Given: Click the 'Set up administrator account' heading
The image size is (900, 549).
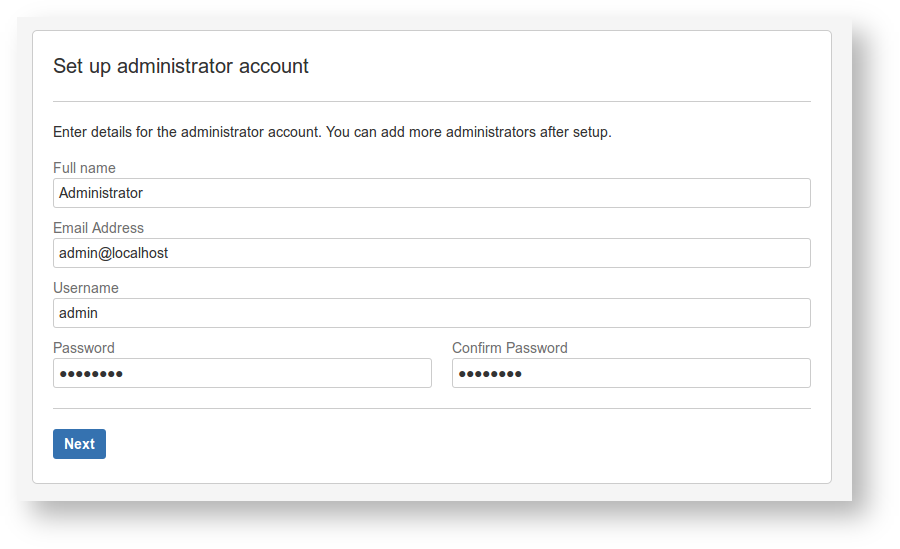Looking at the screenshot, I should [x=181, y=66].
